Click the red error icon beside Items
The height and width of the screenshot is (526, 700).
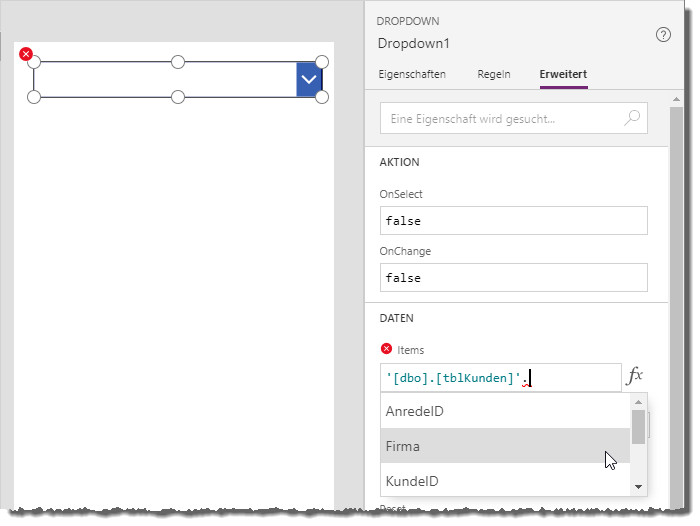coord(387,349)
